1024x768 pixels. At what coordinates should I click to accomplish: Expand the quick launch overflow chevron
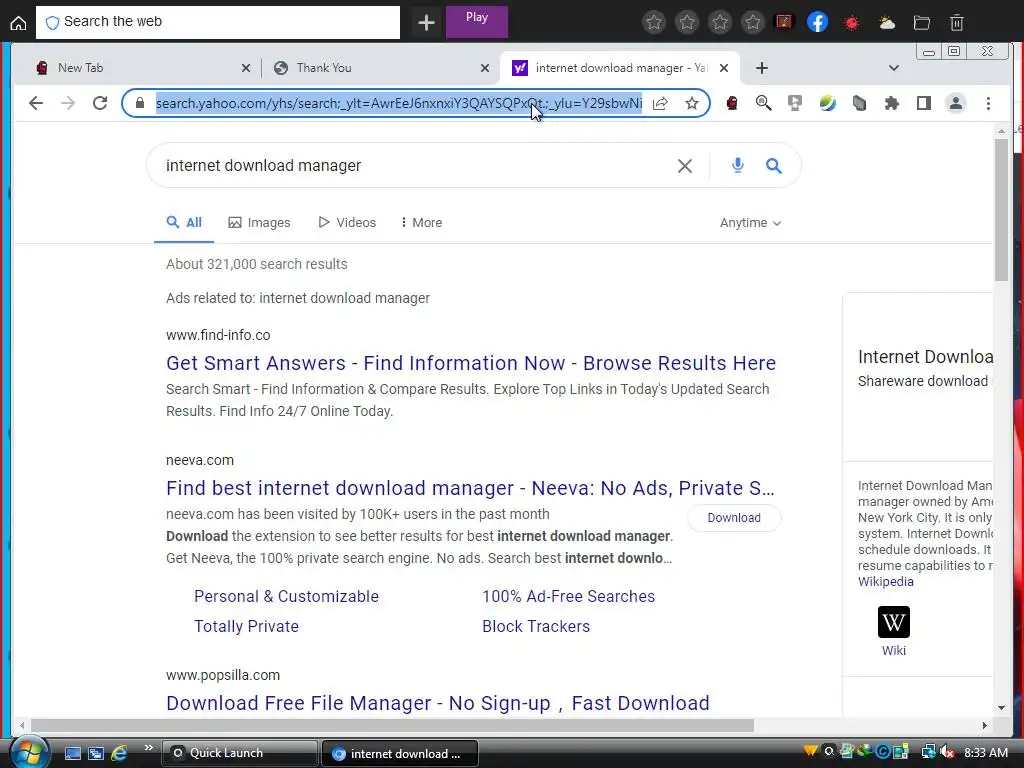pos(148,748)
